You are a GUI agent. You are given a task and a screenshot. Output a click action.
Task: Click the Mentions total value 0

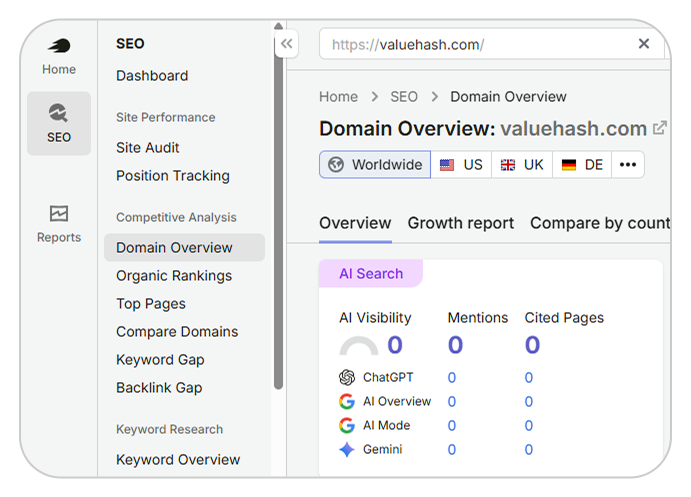[455, 345]
